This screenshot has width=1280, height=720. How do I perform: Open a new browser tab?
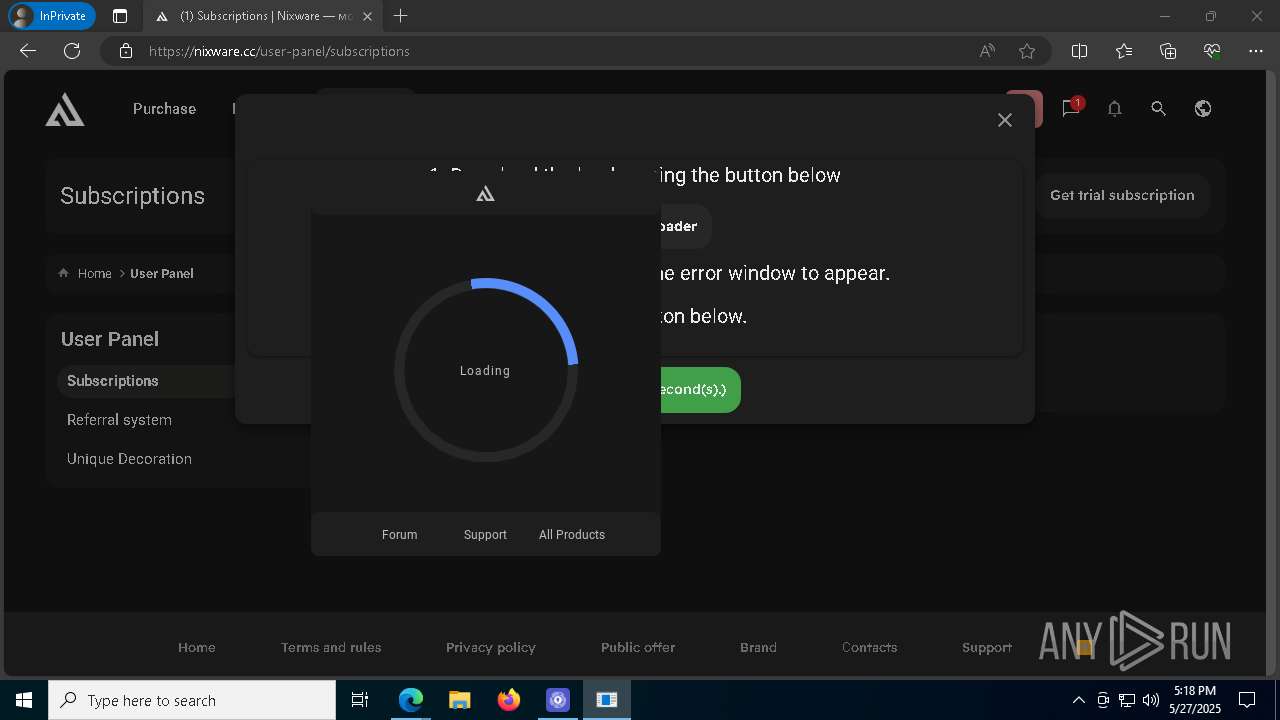(x=401, y=16)
